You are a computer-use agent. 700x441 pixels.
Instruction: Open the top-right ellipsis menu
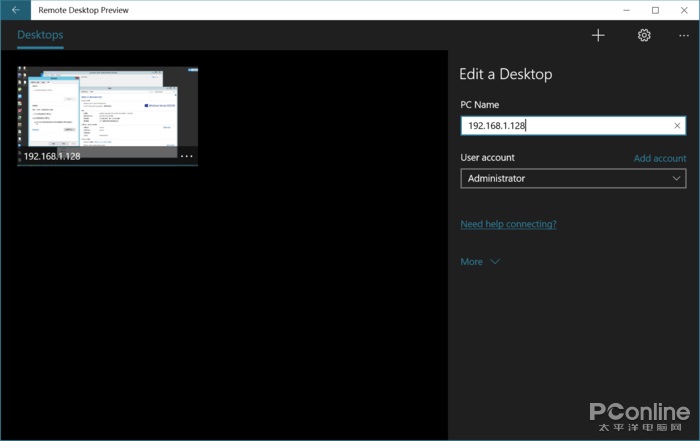tap(684, 35)
